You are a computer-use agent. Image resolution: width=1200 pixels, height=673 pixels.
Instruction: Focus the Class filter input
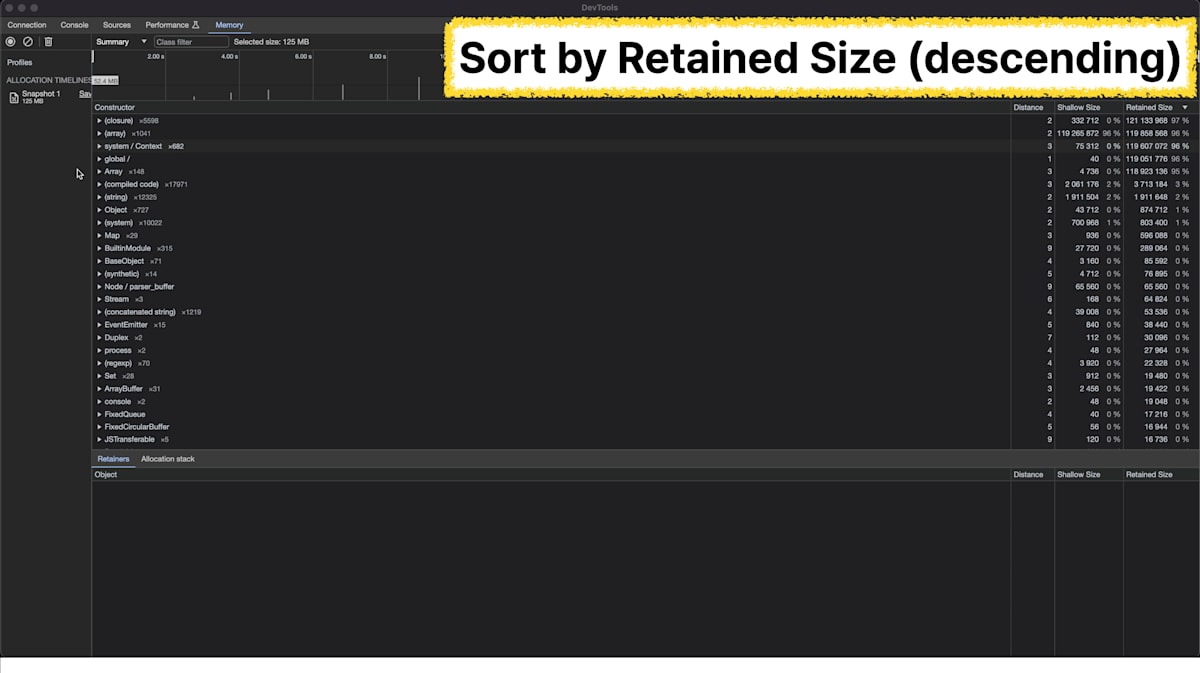[191, 42]
